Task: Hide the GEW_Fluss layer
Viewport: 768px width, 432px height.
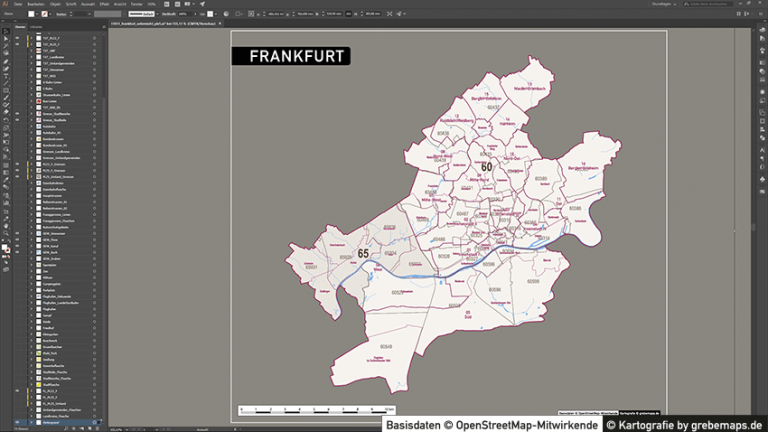Action: (x=17, y=240)
